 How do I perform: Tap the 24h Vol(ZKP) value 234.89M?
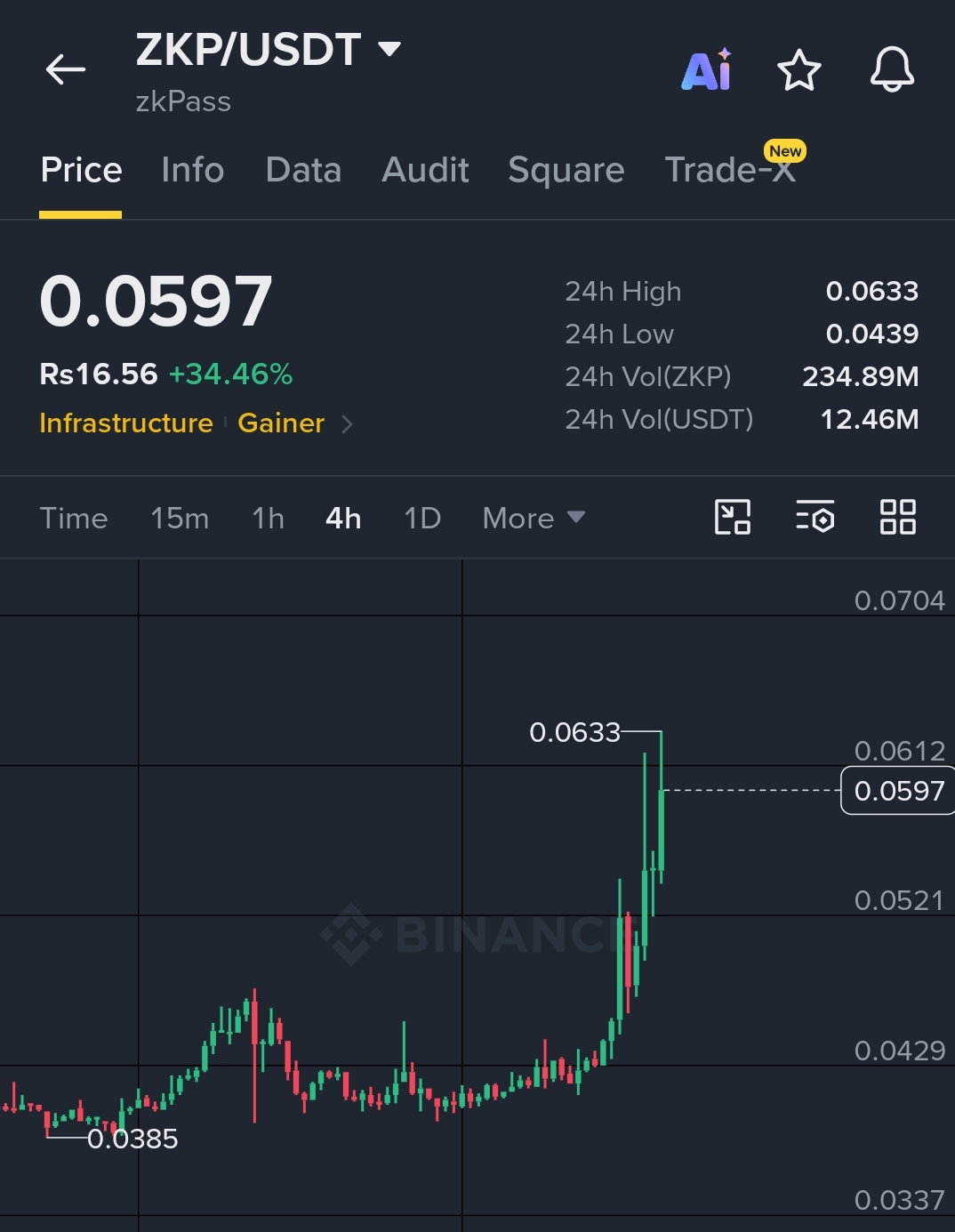point(860,376)
